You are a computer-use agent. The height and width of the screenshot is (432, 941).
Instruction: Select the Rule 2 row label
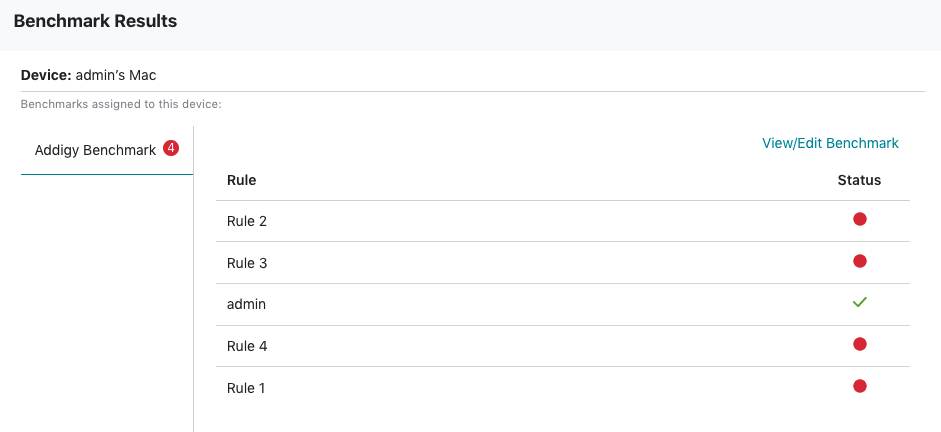coord(247,221)
